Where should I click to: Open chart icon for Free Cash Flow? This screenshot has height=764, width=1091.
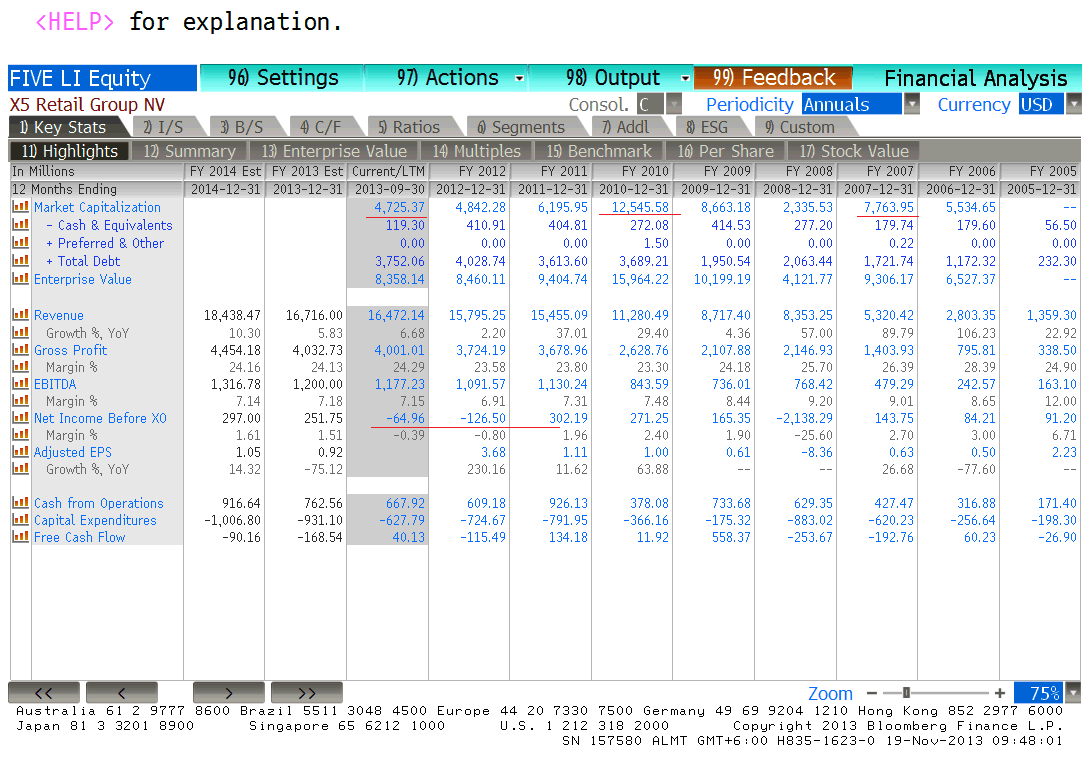tap(20, 537)
